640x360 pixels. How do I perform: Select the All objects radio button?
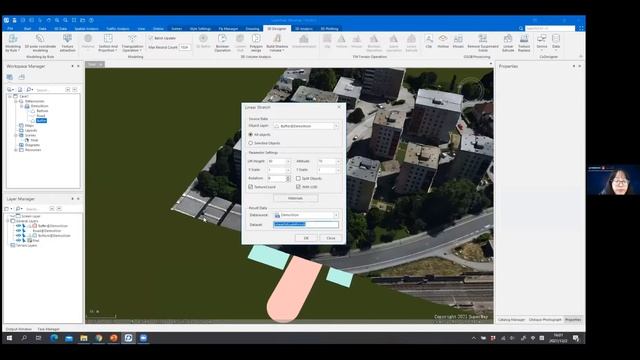click(x=251, y=134)
